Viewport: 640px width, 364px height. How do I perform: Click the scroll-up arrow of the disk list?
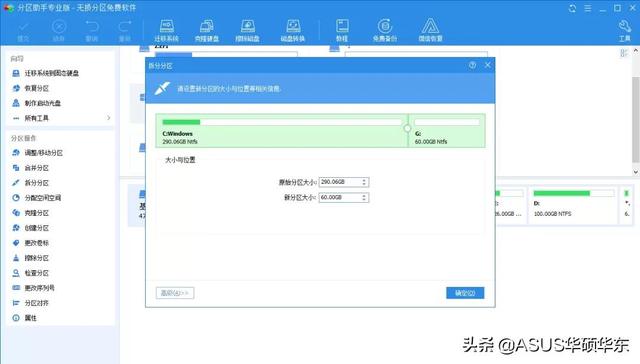636,51
